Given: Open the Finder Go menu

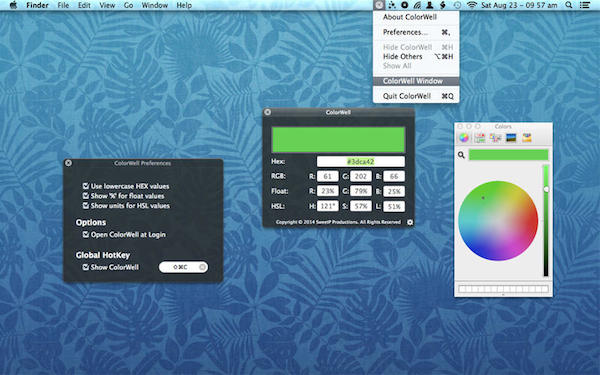Looking at the screenshot, I should click(x=129, y=5).
